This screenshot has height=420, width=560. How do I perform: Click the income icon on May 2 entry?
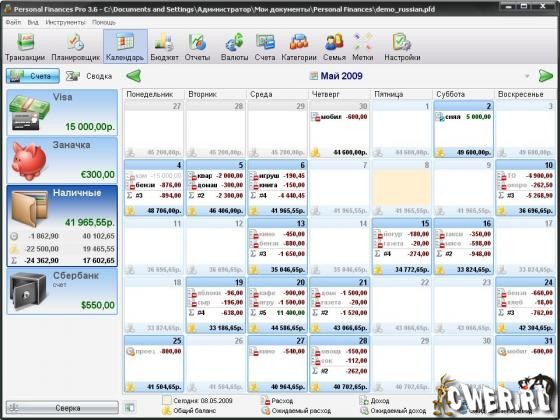tap(440, 117)
